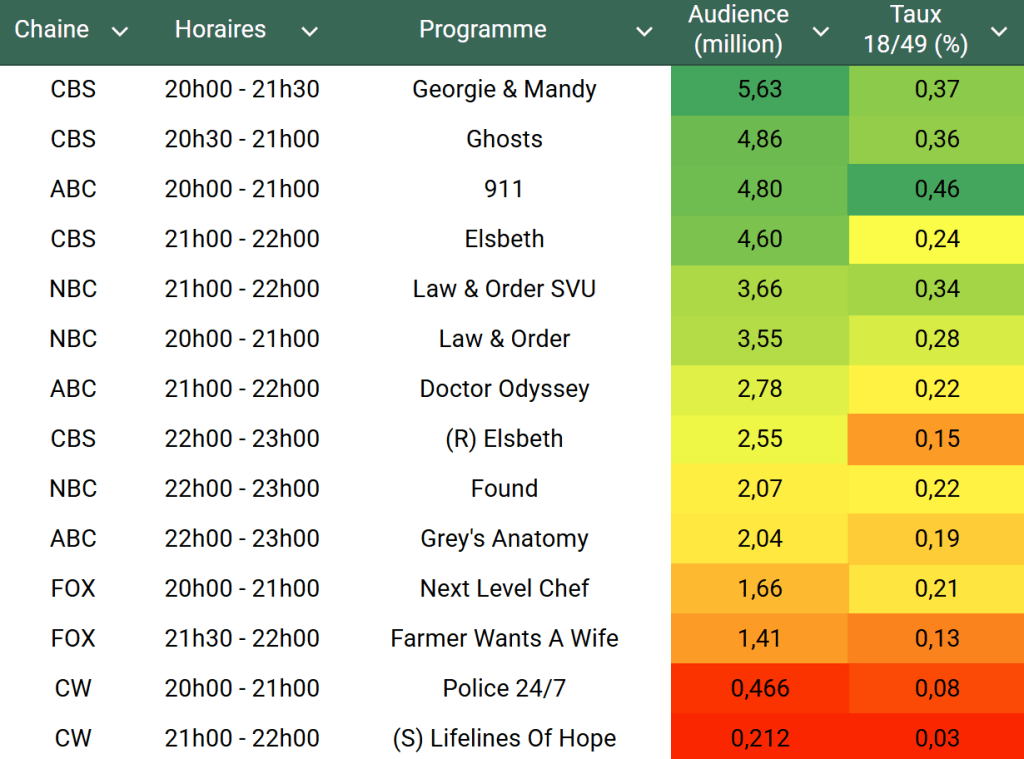Select the Grey's Anatomy programme cell

(504, 539)
